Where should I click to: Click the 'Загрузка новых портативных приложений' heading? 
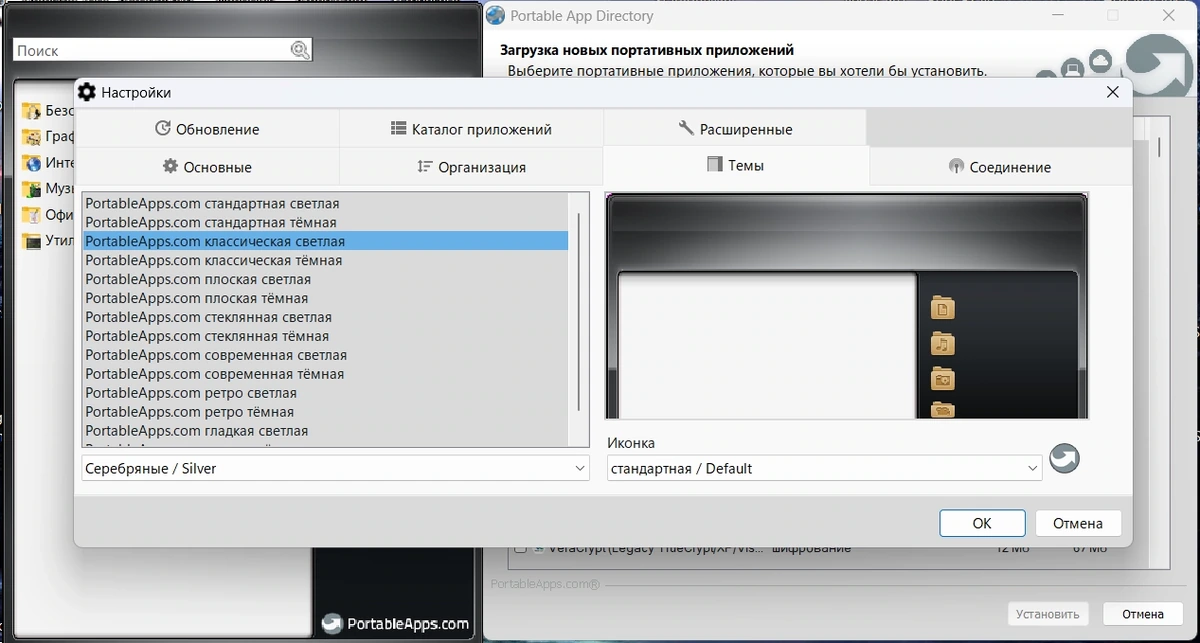(646, 49)
